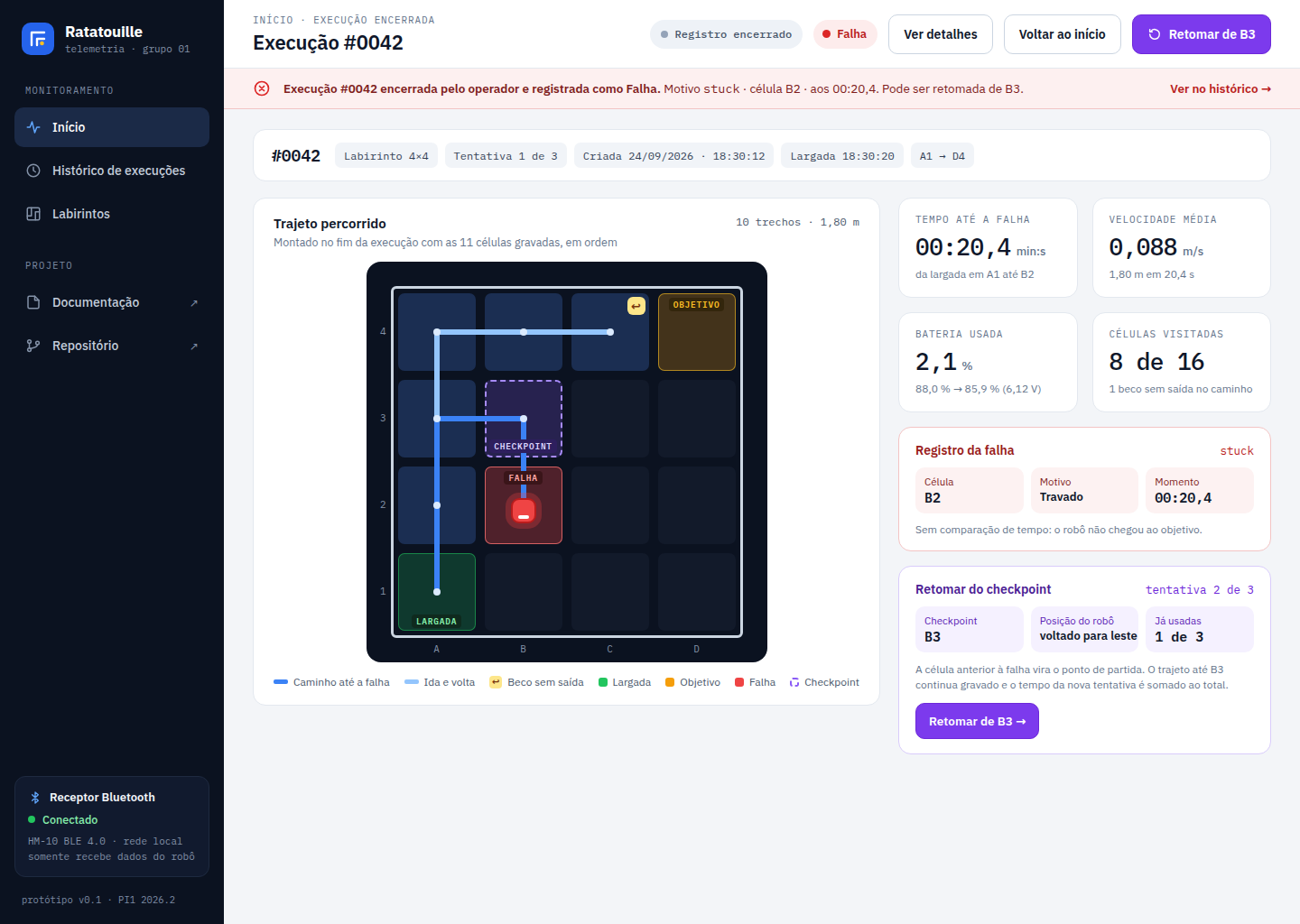The height and width of the screenshot is (924, 1300).
Task: Click the error circle icon in alert banner
Action: click(262, 88)
